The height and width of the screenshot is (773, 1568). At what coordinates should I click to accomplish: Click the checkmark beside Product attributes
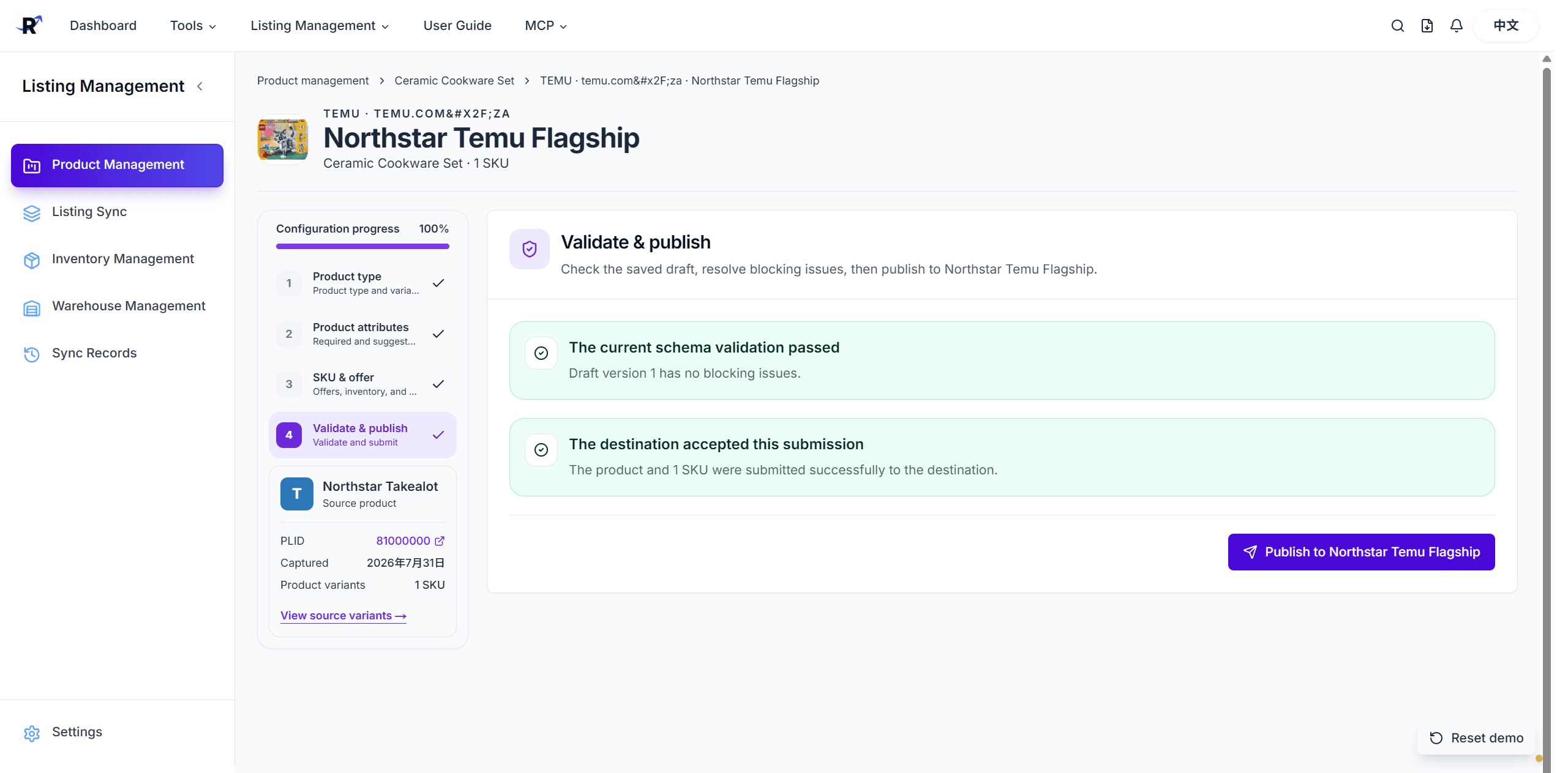click(x=438, y=334)
